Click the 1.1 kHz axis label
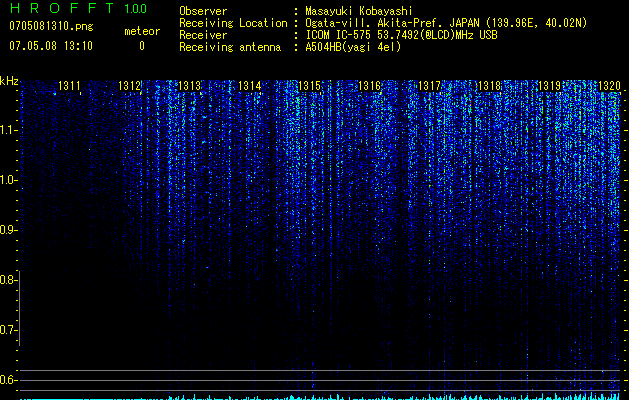629x400 pixels. (x=7, y=130)
